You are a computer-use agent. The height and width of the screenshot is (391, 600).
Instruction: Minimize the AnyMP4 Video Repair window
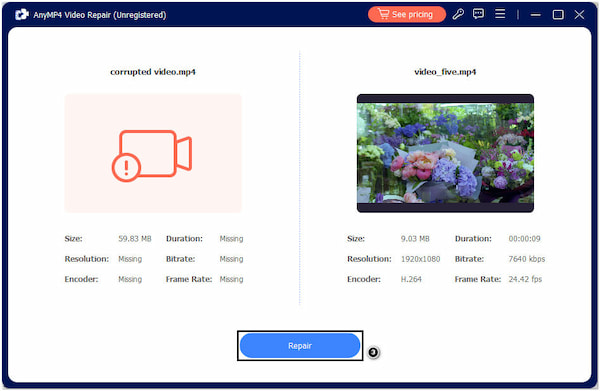tap(536, 15)
